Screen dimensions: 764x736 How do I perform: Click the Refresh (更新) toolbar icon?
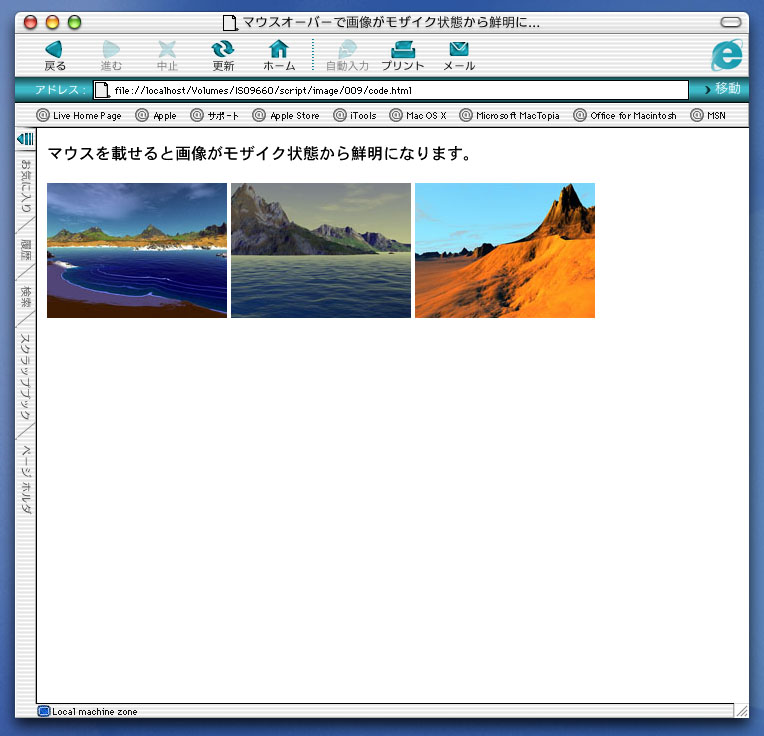[x=223, y=50]
